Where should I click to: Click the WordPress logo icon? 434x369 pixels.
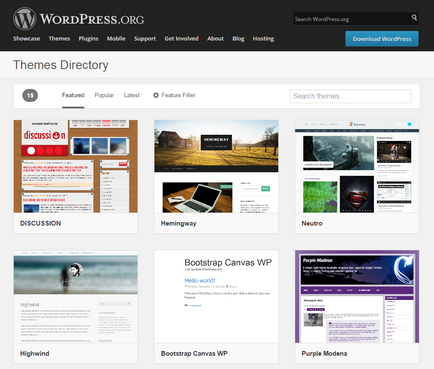[x=24, y=19]
